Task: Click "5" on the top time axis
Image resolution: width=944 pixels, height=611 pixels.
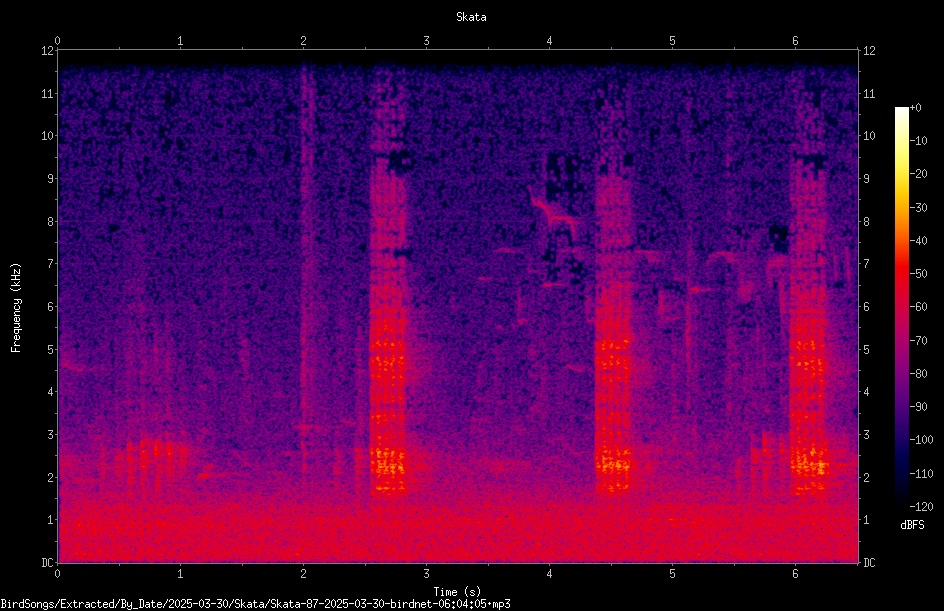Action: (x=672, y=41)
